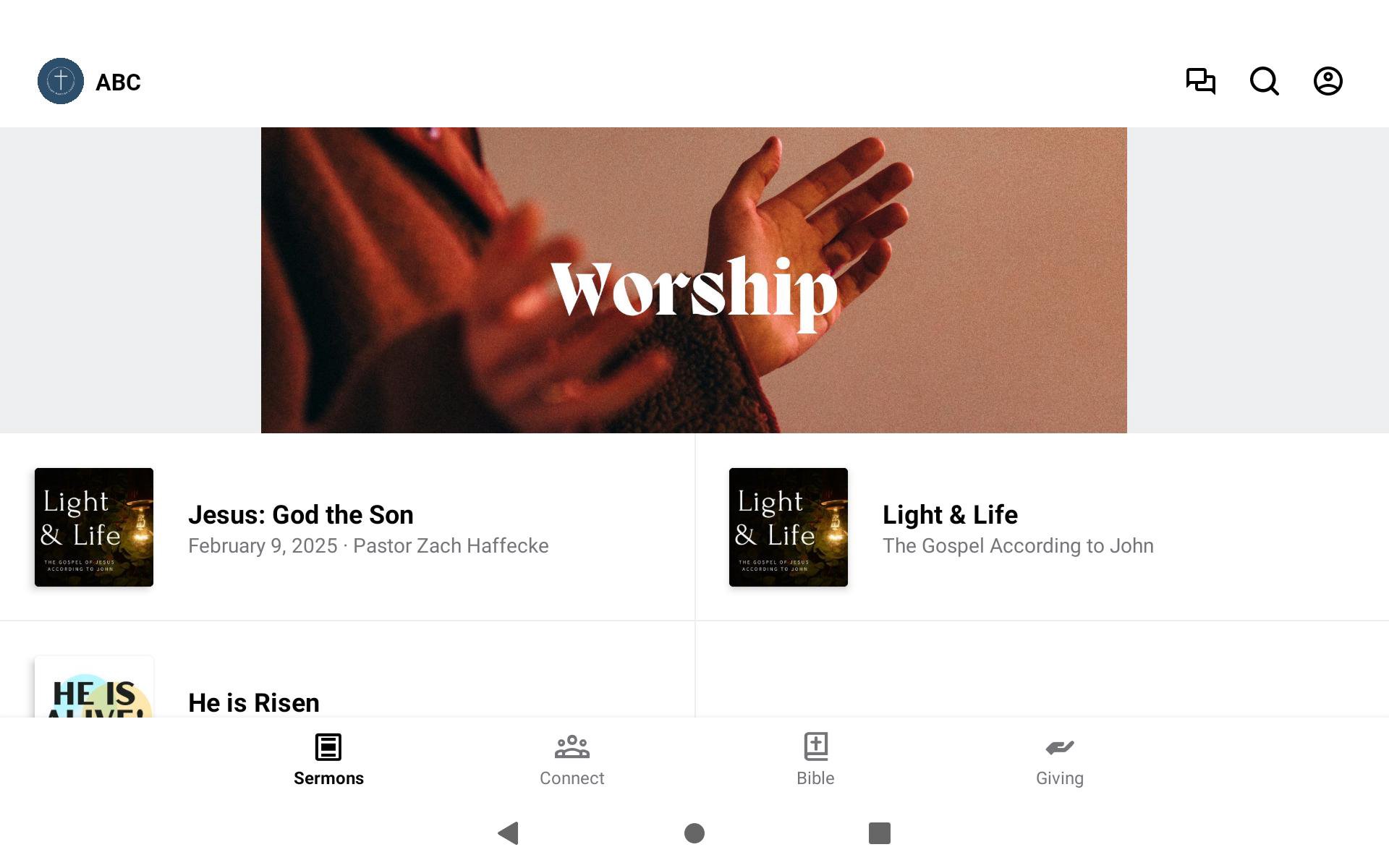Tap the Jesus: God the Son thumbnail

(94, 527)
